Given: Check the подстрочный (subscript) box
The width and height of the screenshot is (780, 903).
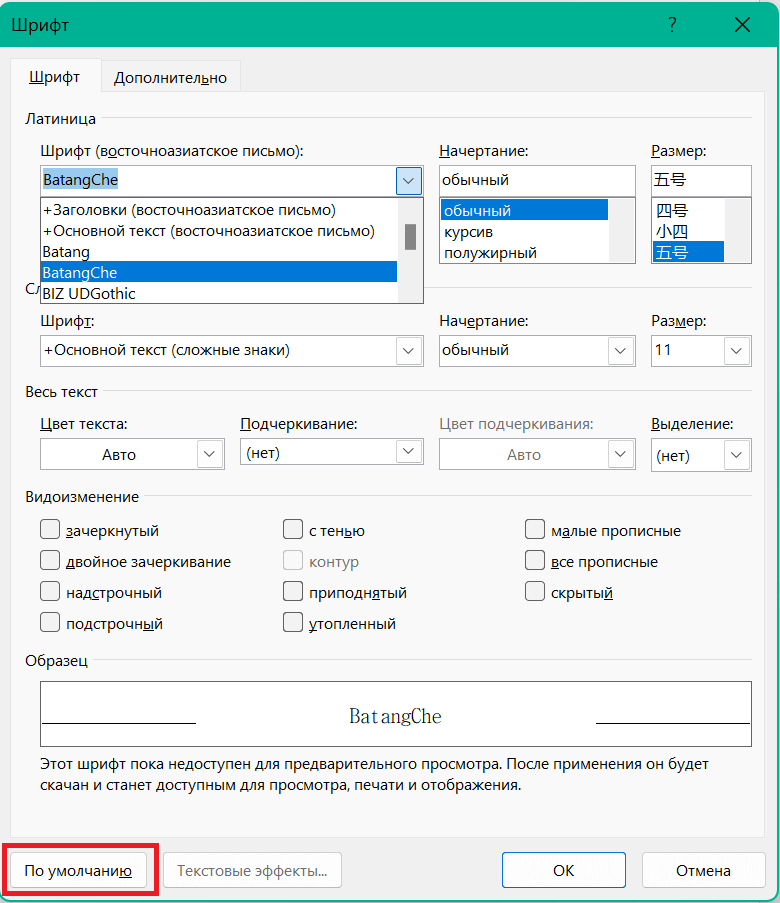Looking at the screenshot, I should [x=50, y=623].
